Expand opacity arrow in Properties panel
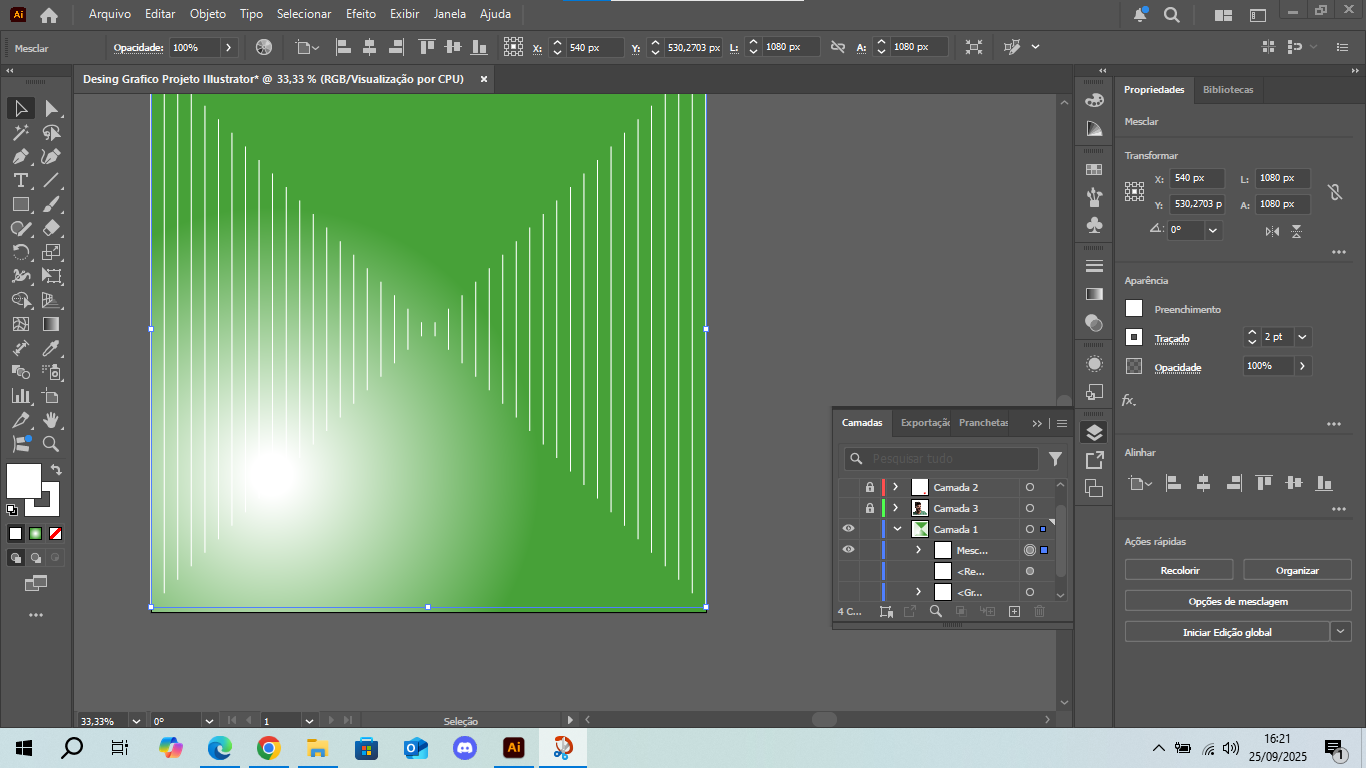The height and width of the screenshot is (768, 1366). pyautogui.click(x=1302, y=366)
